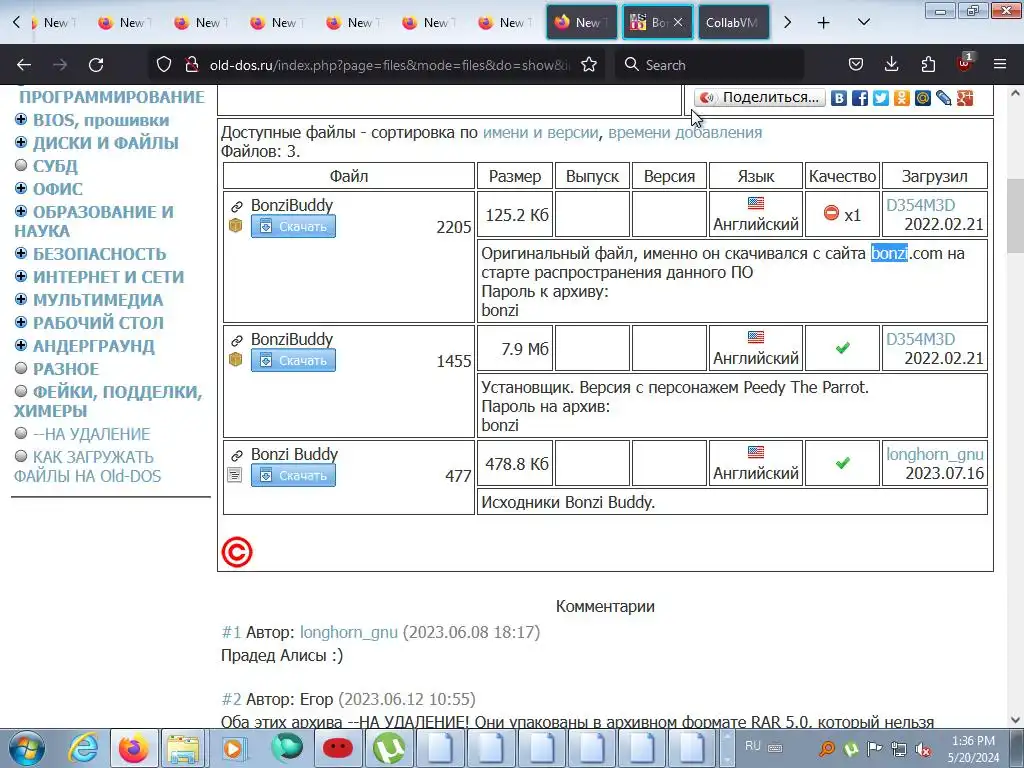The height and width of the screenshot is (768, 1024).
Task: Download the Bonzi Buddy sources file
Action: pyautogui.click(x=293, y=475)
